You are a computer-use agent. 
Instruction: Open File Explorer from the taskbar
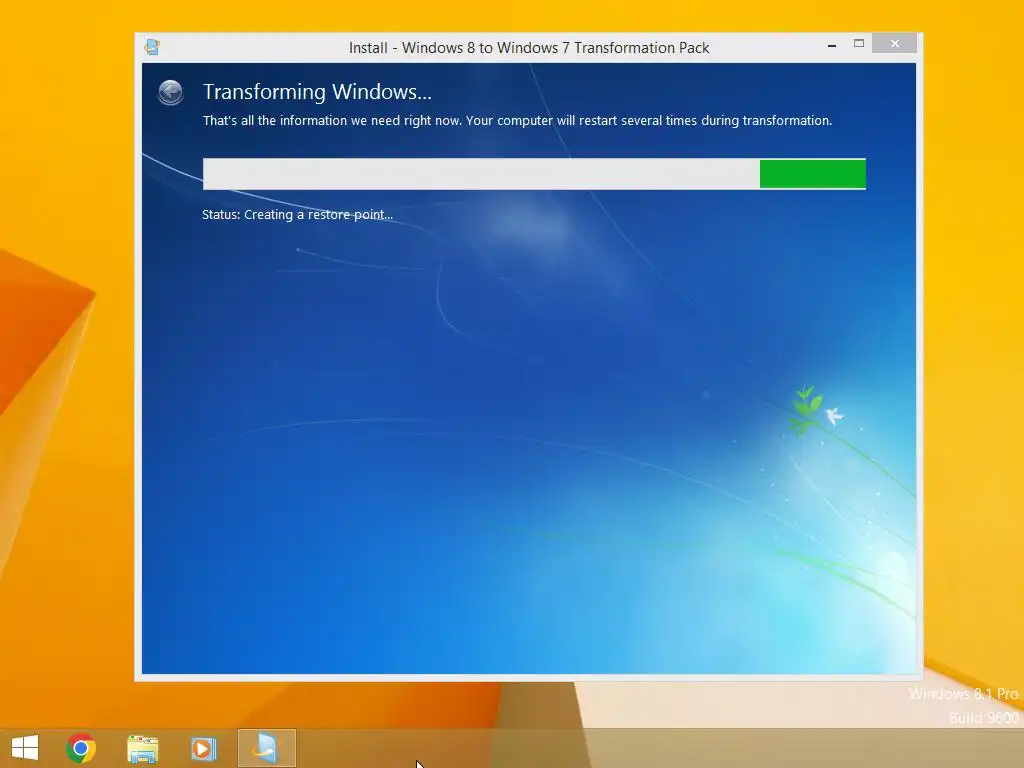142,748
